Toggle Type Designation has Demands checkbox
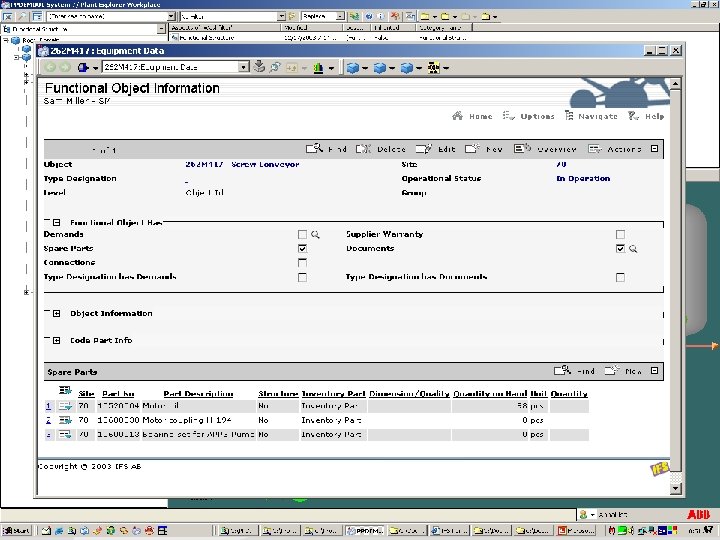The width and height of the screenshot is (720, 540). 302,277
